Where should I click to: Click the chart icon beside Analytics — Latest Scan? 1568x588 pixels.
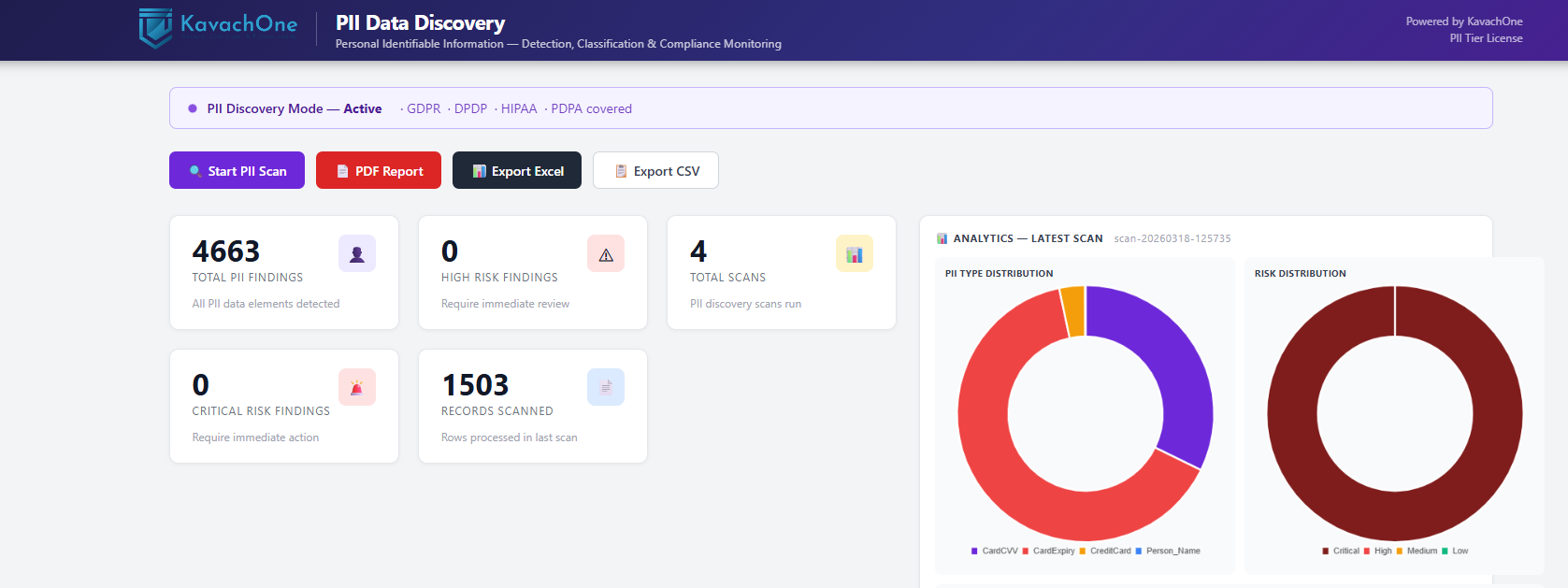942,239
